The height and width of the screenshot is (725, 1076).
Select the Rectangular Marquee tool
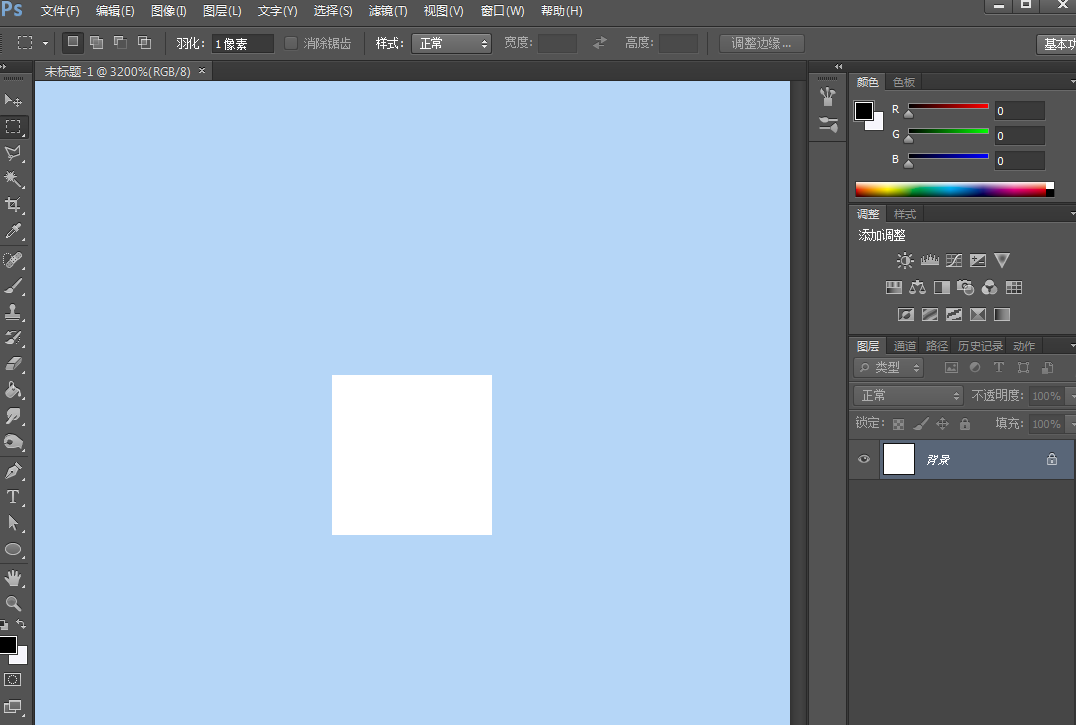[13, 127]
